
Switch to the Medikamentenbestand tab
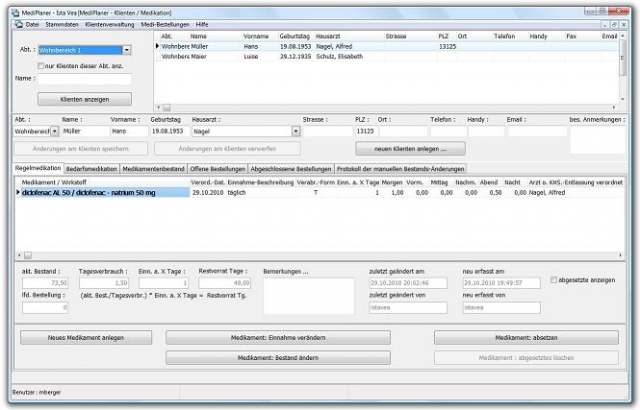click(x=153, y=169)
